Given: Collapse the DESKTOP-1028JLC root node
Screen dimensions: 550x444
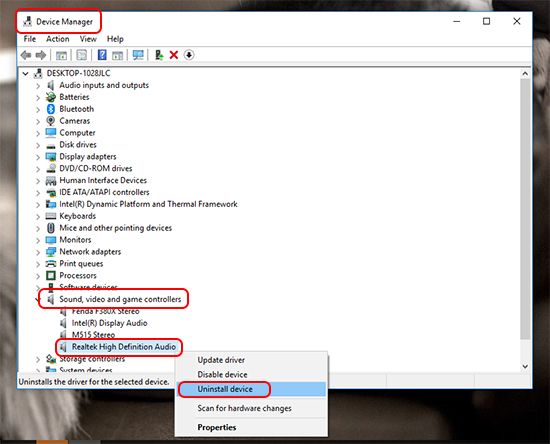Looking at the screenshot, I should click(x=25, y=73).
